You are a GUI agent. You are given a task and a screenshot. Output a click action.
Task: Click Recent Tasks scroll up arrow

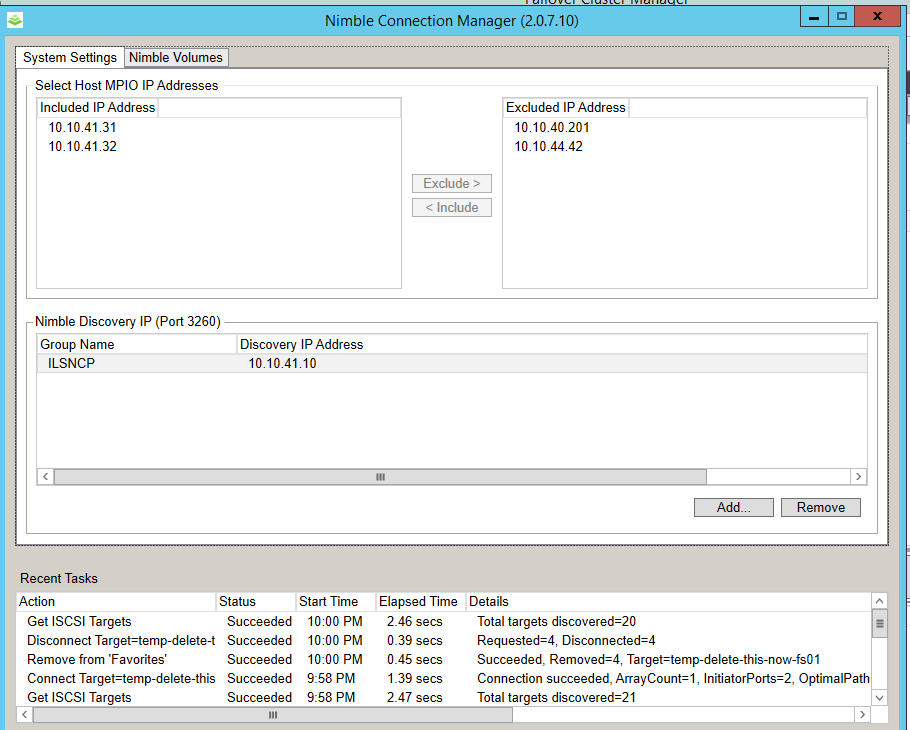(x=880, y=601)
